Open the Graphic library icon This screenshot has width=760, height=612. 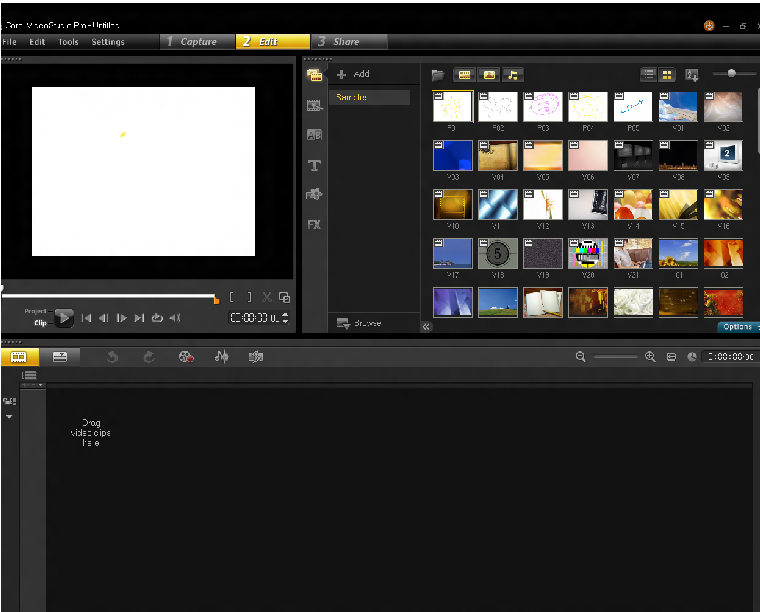[x=314, y=194]
